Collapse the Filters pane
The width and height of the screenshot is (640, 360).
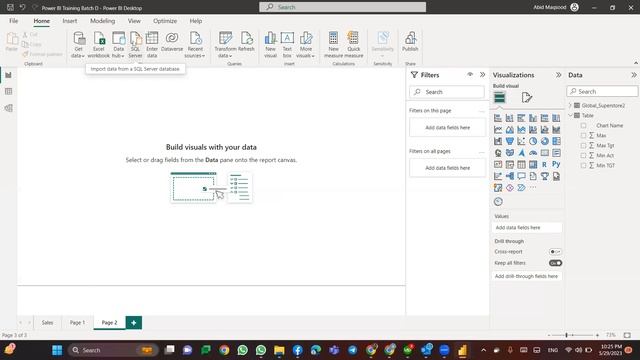482,75
